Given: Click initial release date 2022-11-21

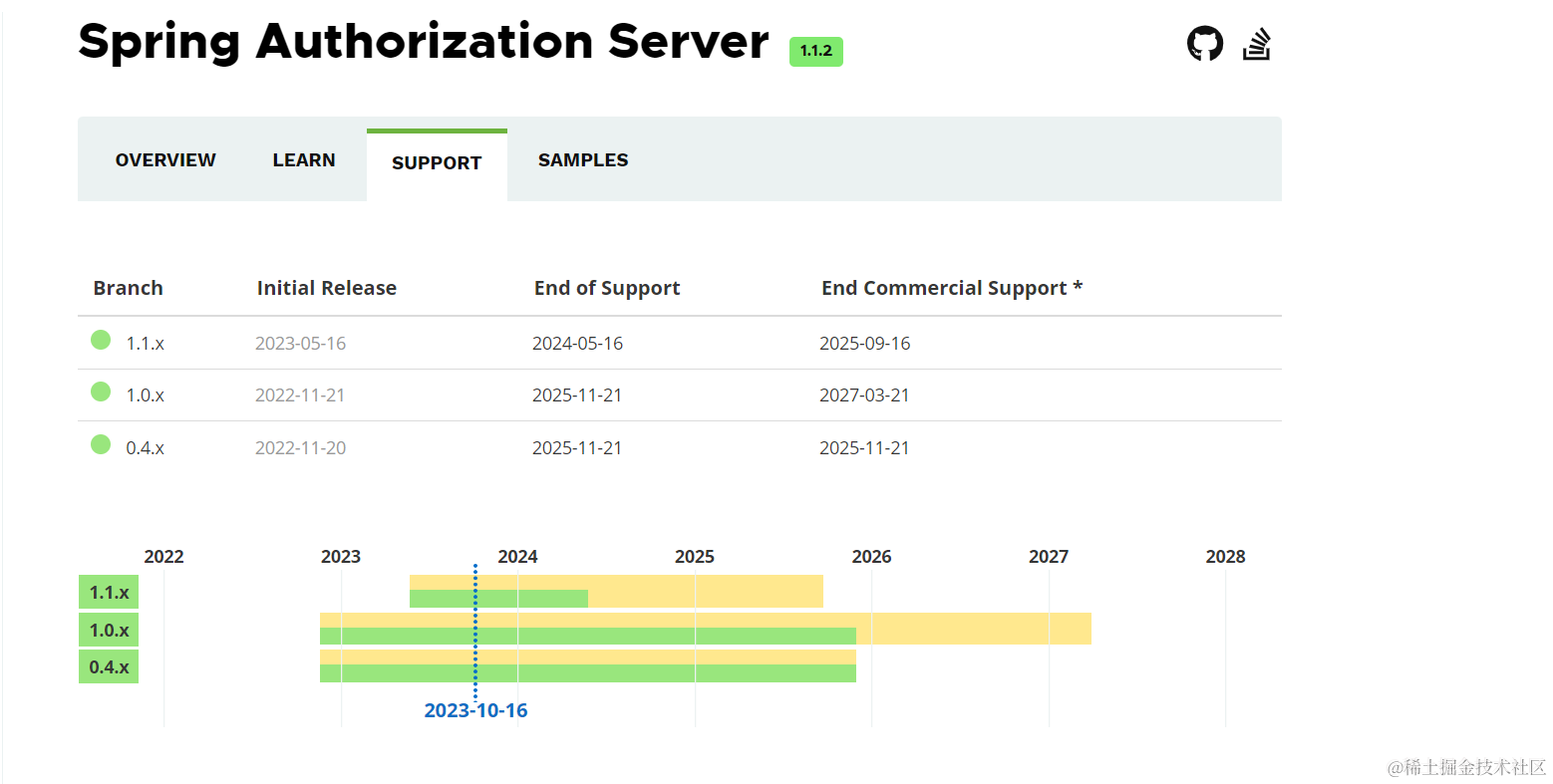Looking at the screenshot, I should coord(300,395).
